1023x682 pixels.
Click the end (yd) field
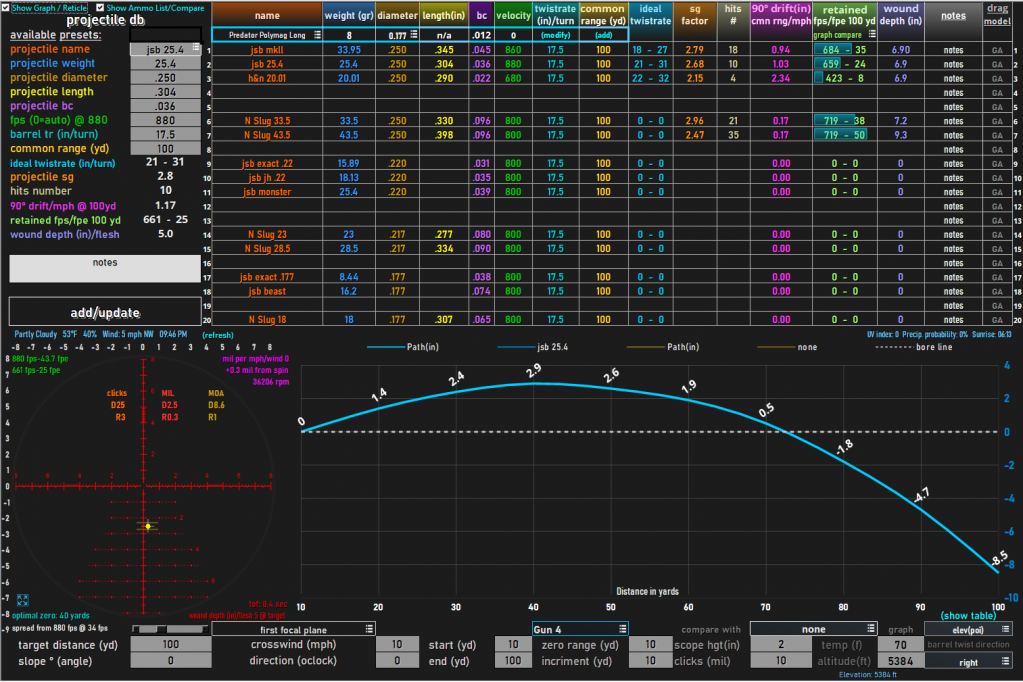[x=513, y=660]
